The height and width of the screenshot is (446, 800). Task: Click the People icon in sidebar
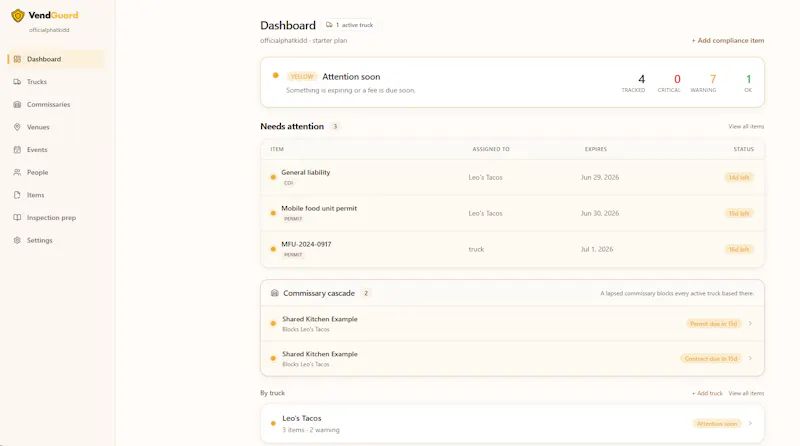(17, 172)
